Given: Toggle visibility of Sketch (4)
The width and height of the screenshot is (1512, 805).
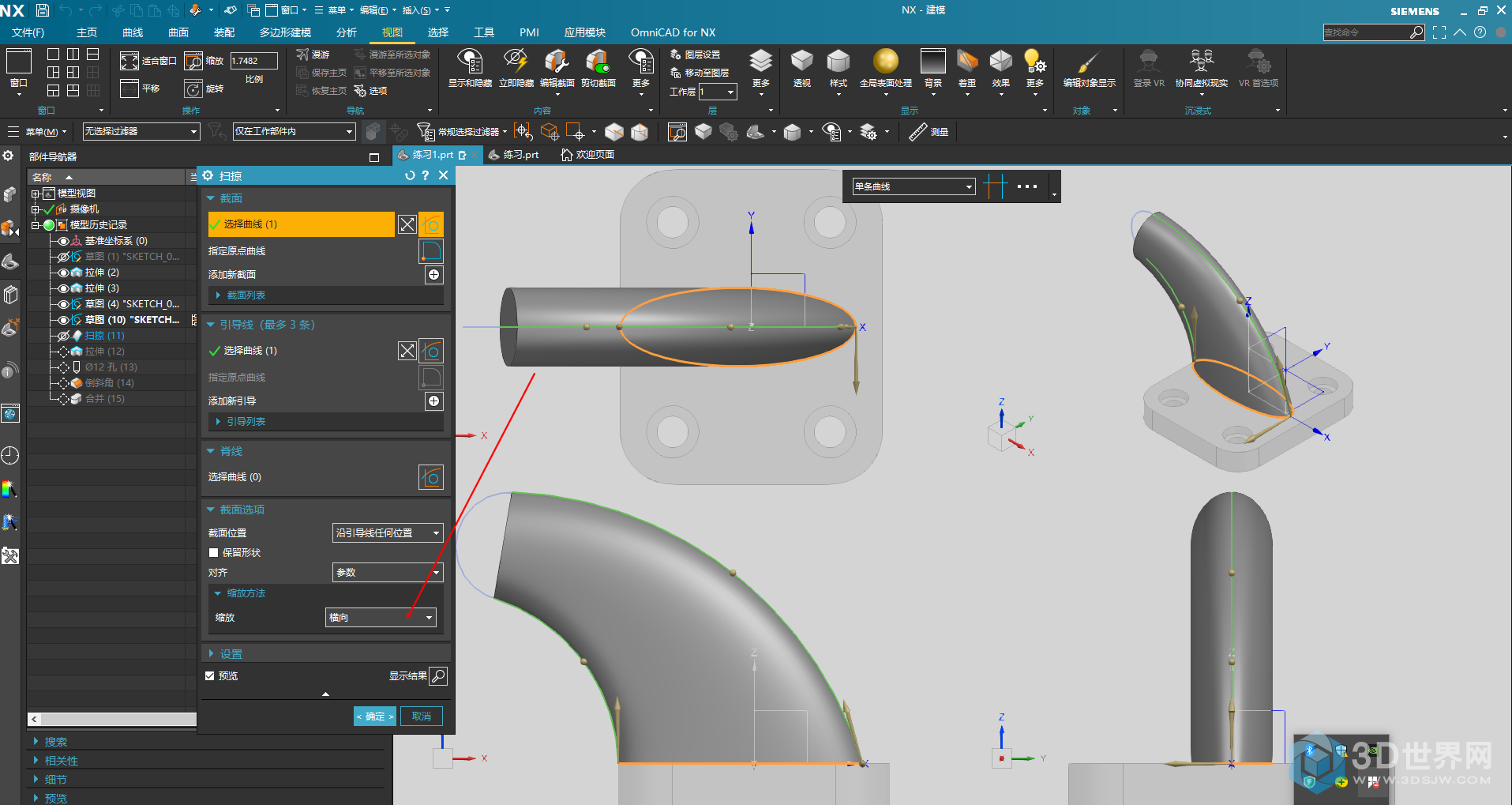Looking at the screenshot, I should coord(64,304).
